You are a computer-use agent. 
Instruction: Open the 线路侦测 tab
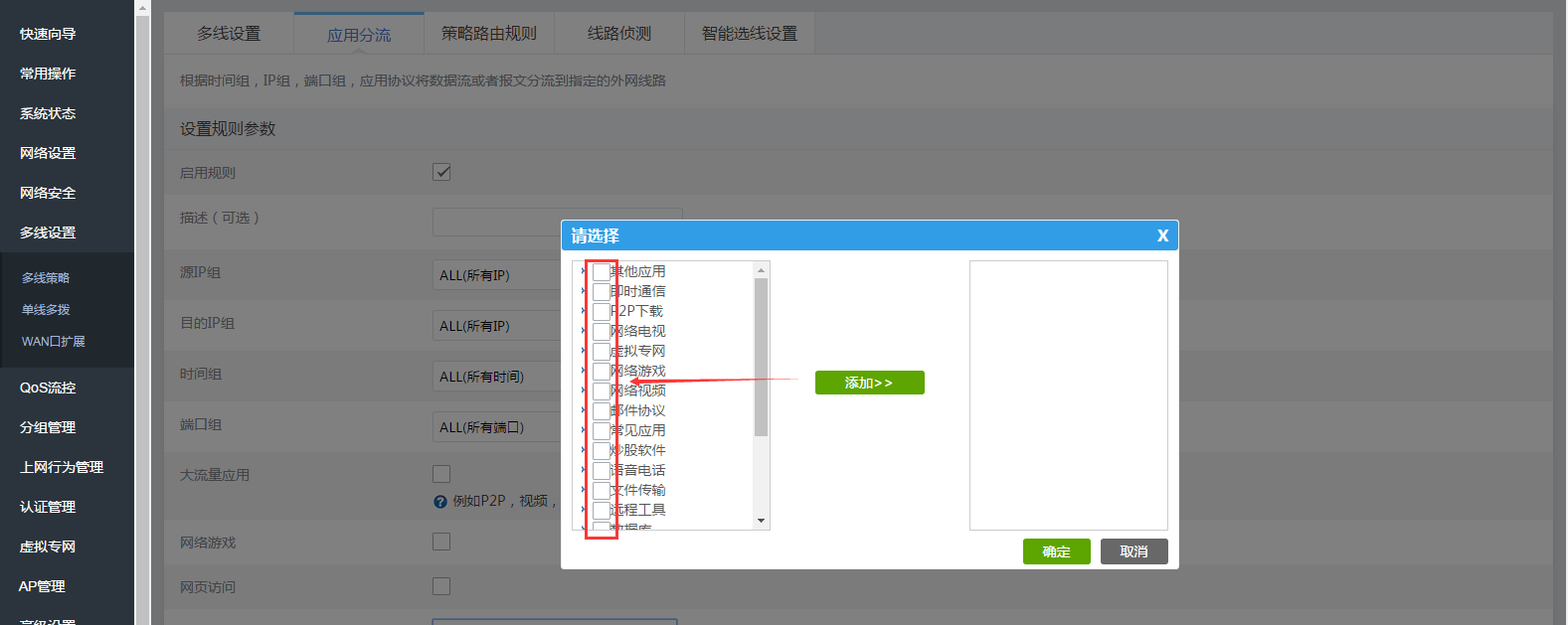click(618, 34)
